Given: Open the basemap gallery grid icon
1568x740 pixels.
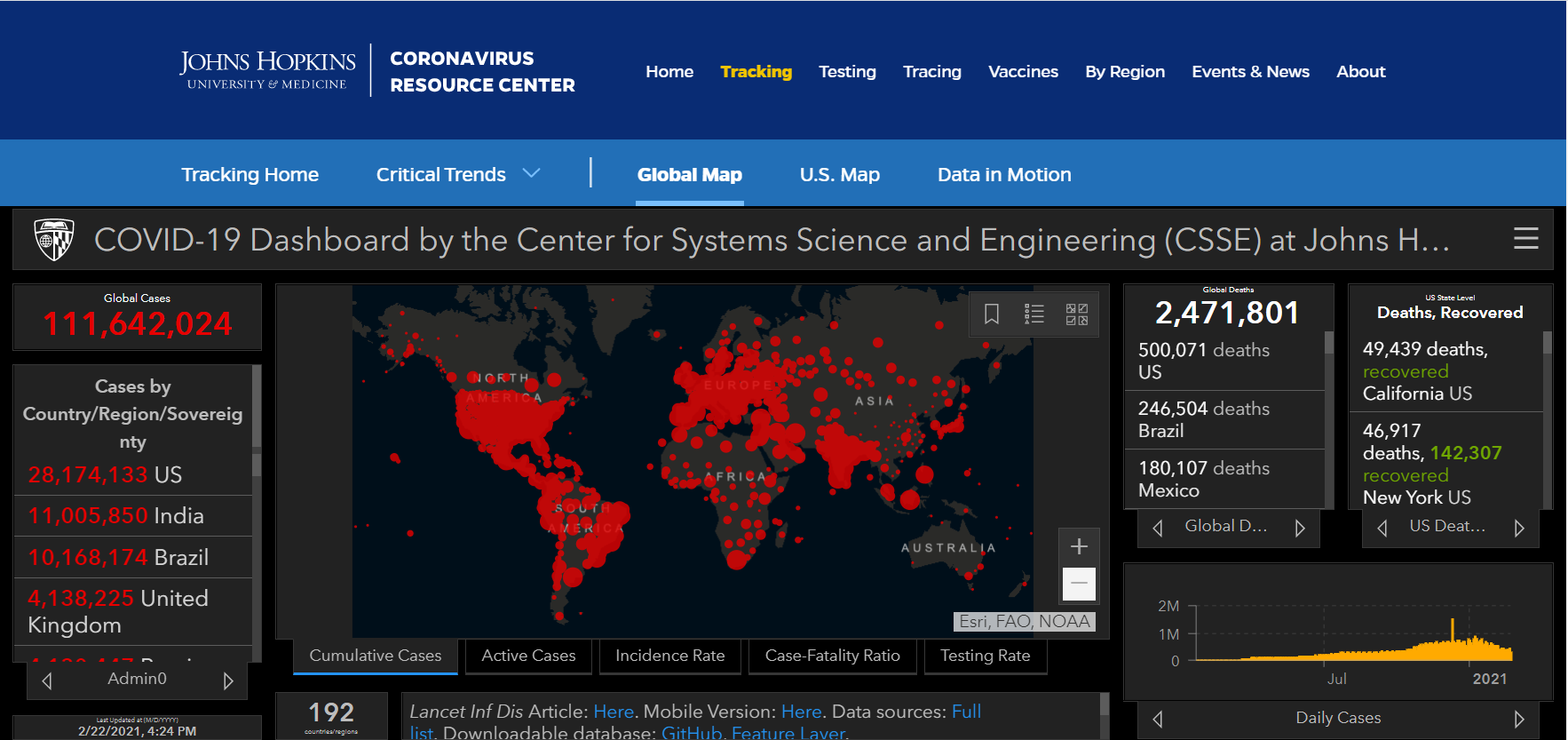Looking at the screenshot, I should pos(1077,314).
